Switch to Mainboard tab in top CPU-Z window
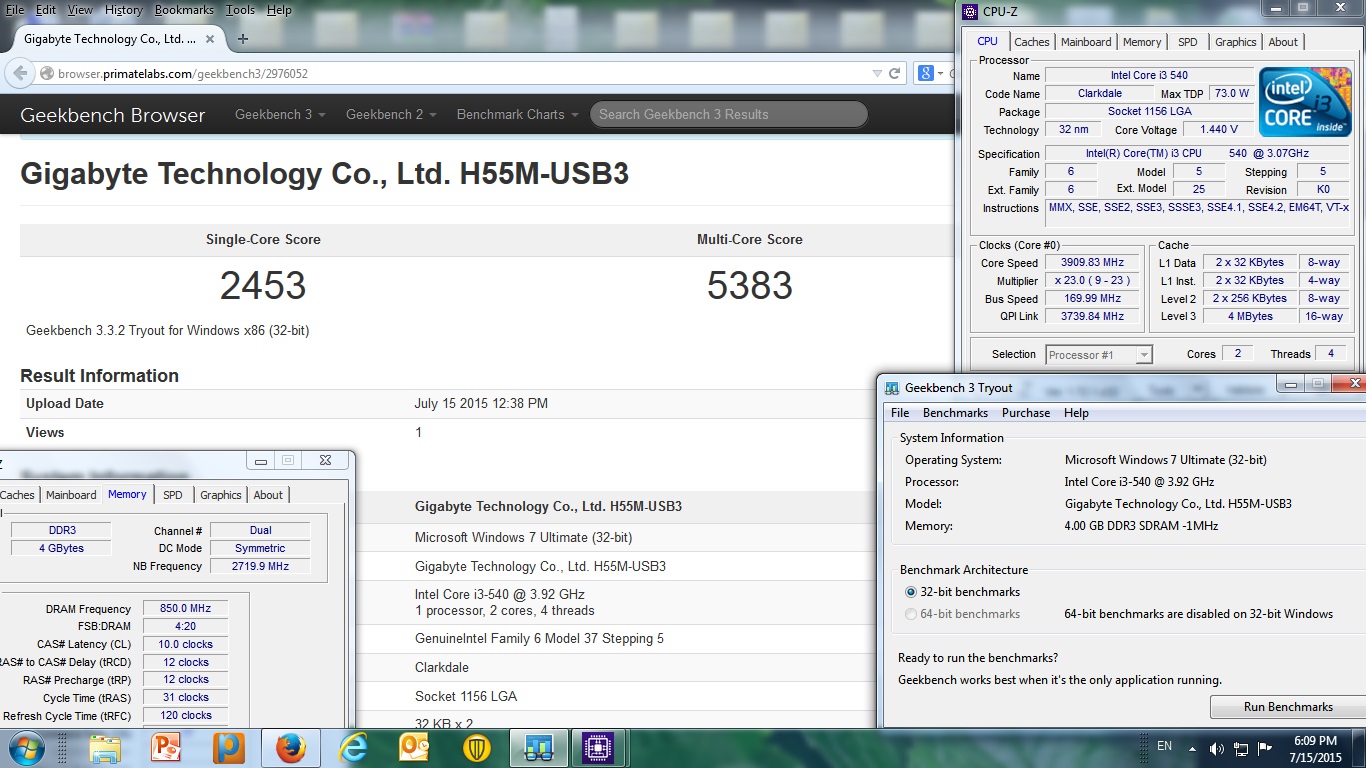Image resolution: width=1366 pixels, height=768 pixels. pyautogui.click(x=1086, y=42)
